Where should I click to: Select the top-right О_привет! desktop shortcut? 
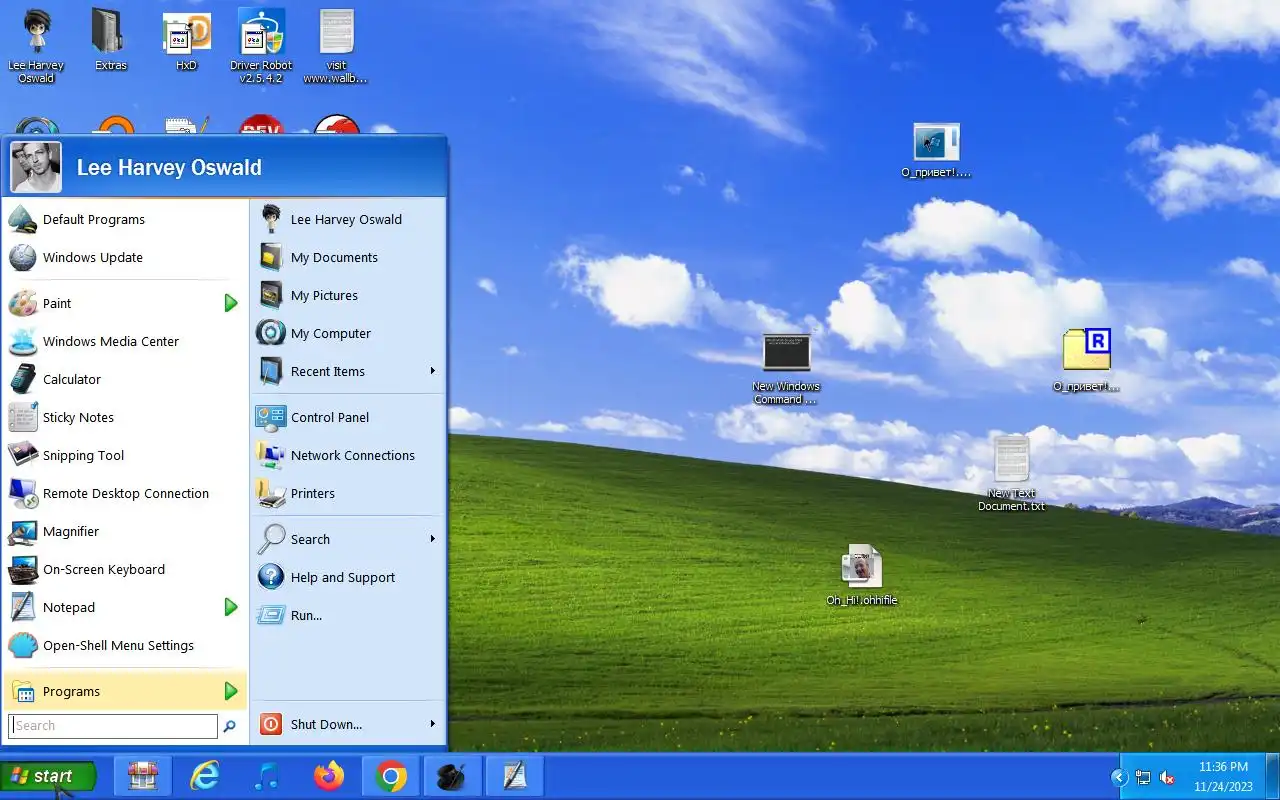(936, 150)
